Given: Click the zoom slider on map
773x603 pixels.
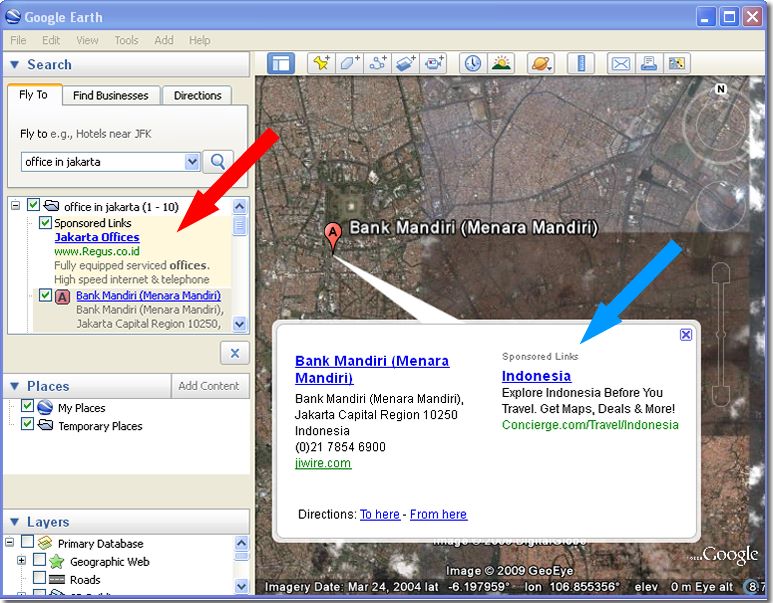Looking at the screenshot, I should coord(721,334).
